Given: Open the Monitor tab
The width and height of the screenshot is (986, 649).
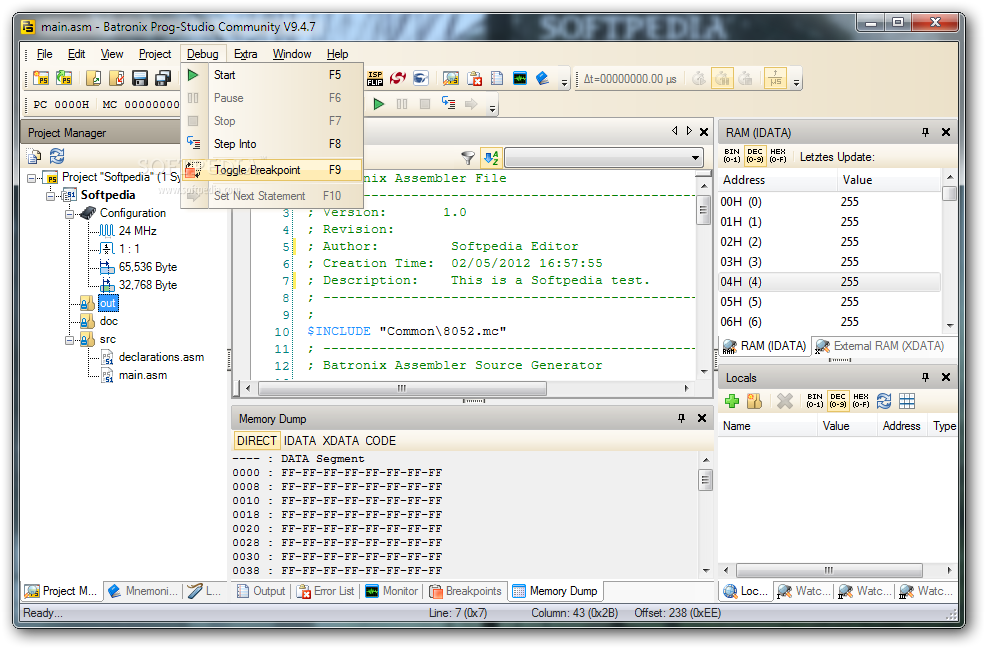Looking at the screenshot, I should (x=392, y=591).
